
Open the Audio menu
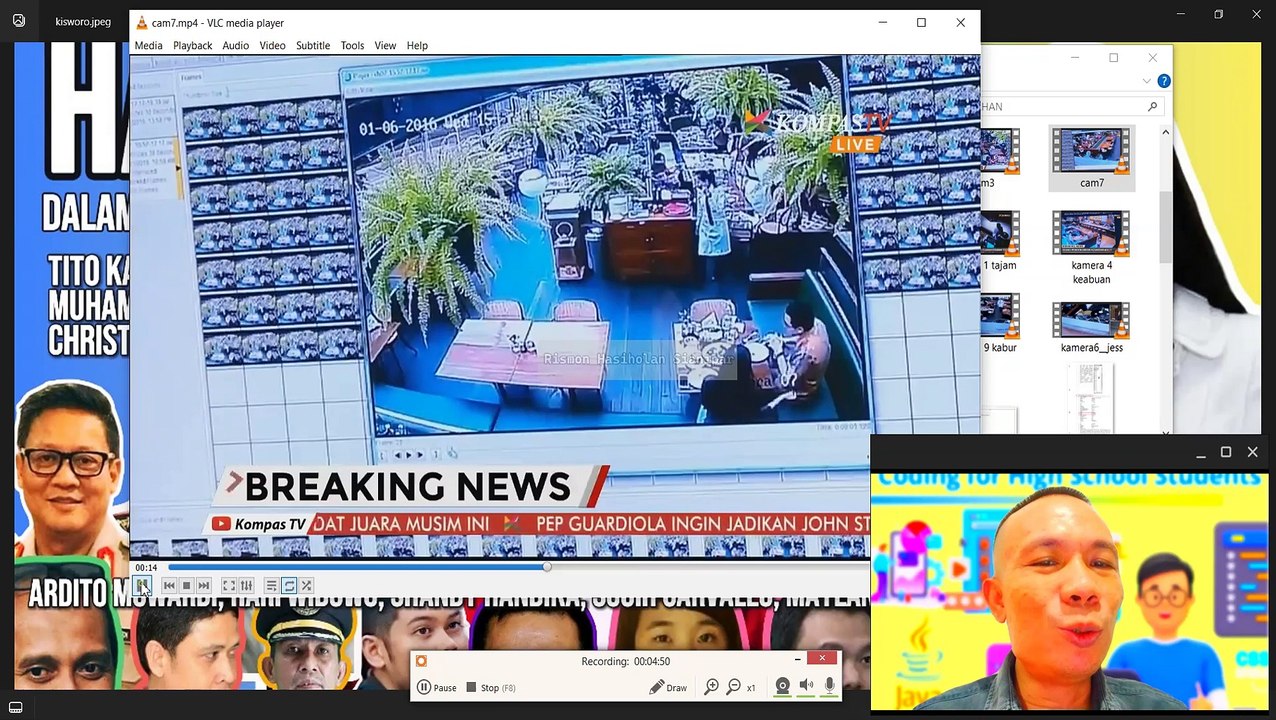click(236, 45)
